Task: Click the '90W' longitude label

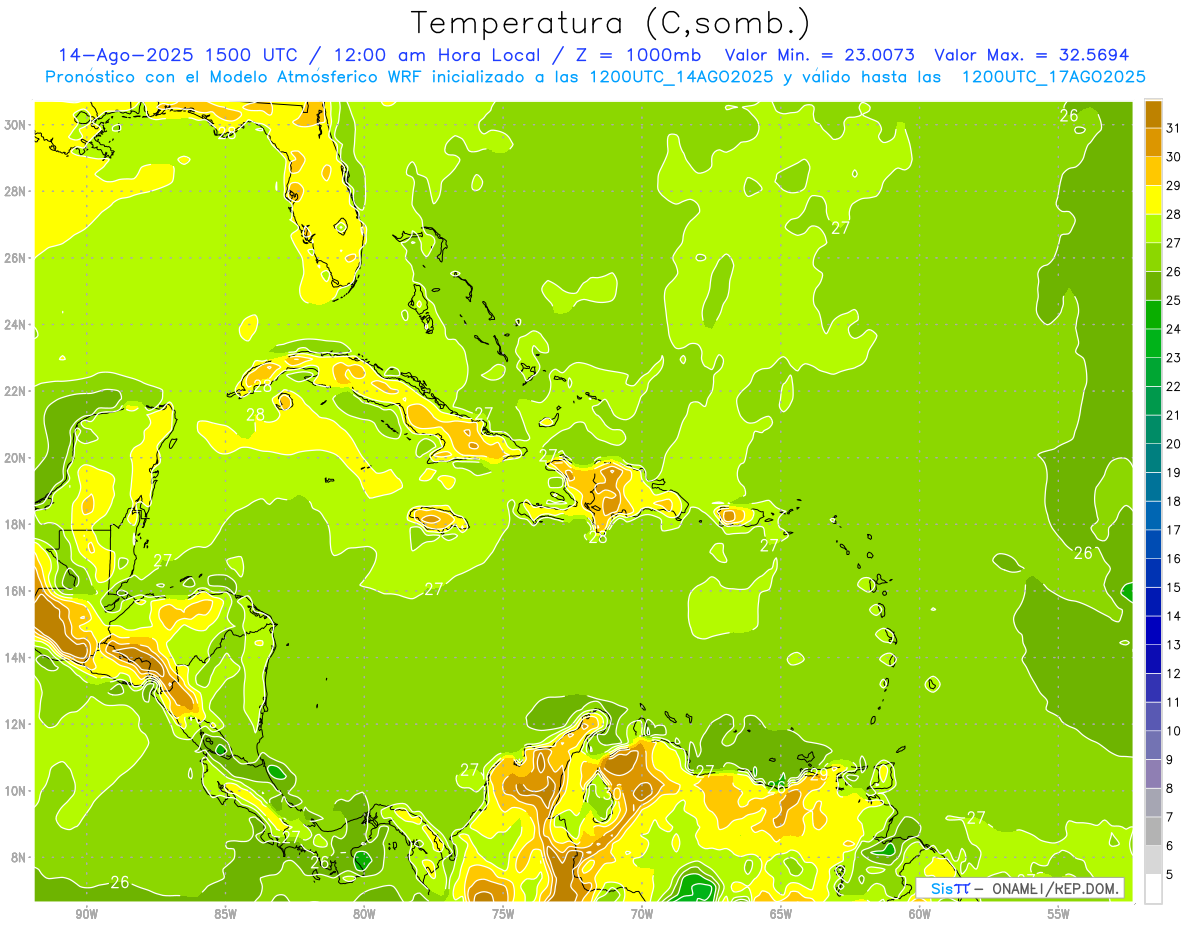Action: [x=86, y=914]
